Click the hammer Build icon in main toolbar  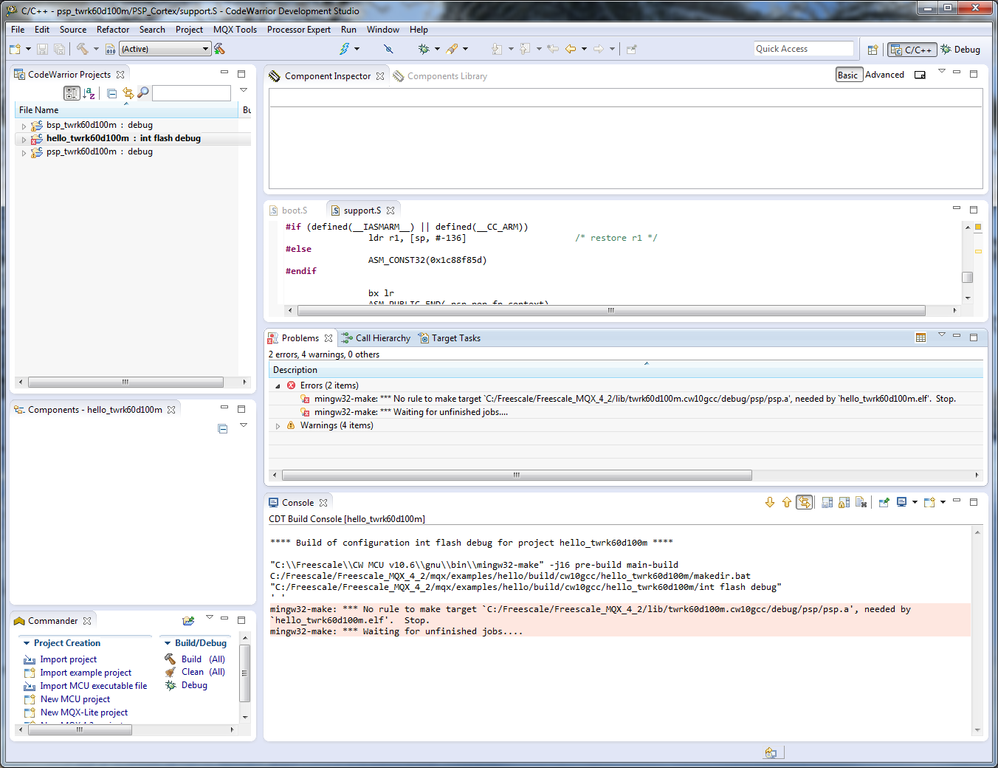(81, 49)
